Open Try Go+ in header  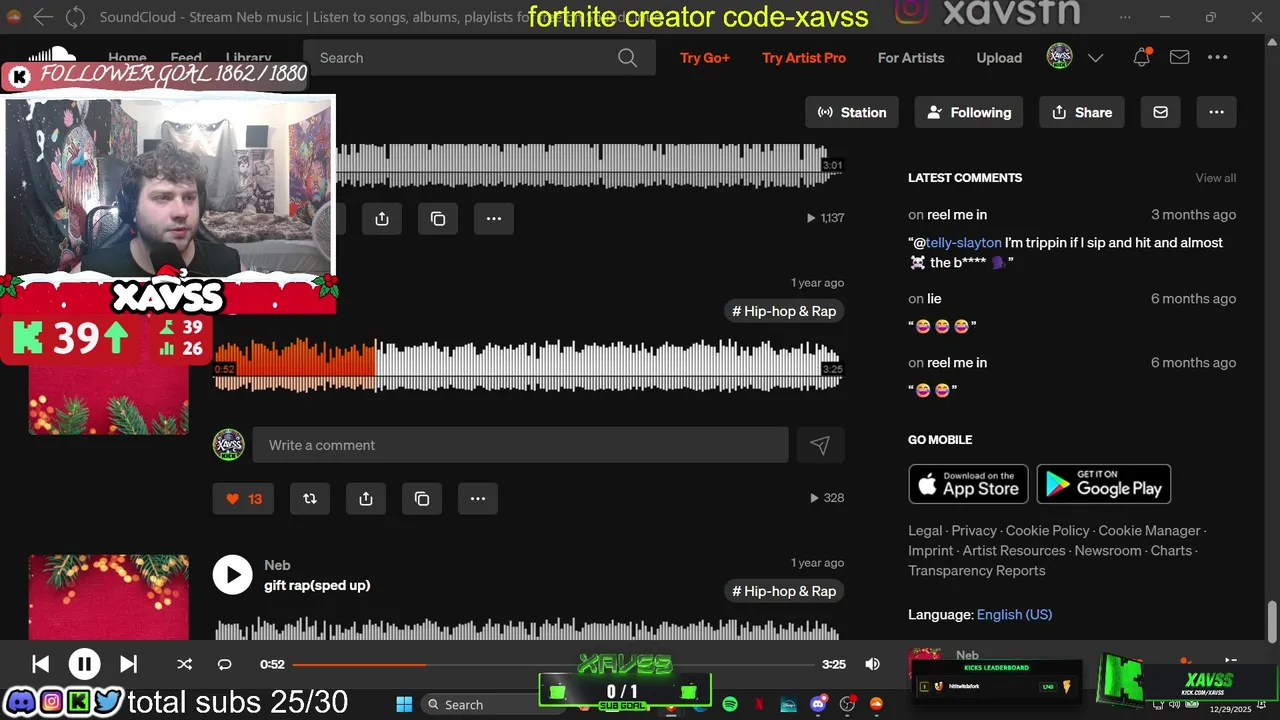click(x=705, y=58)
